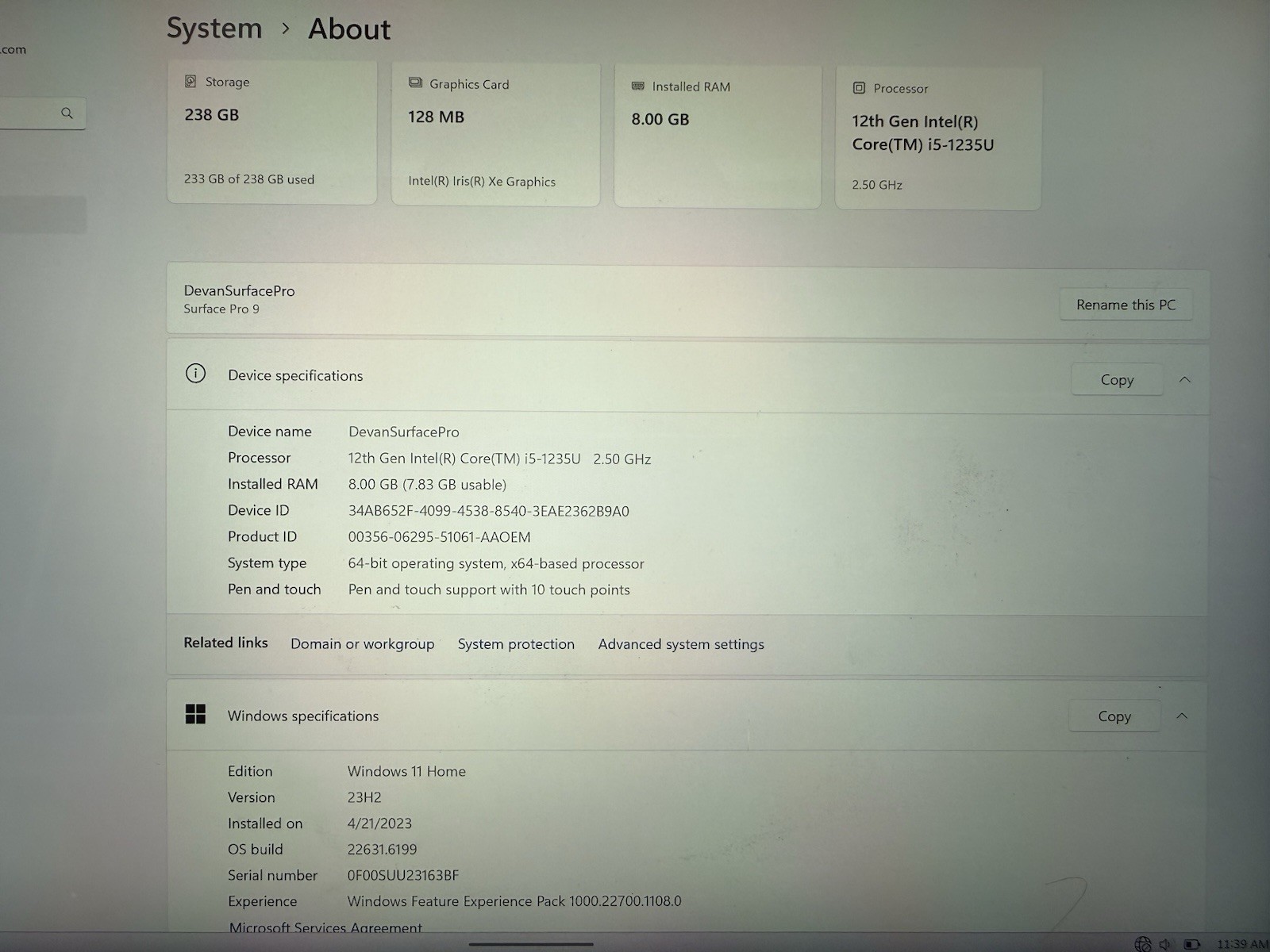Screen dimensions: 1270x952
Task: Click the 'About' page heading
Action: (x=349, y=29)
